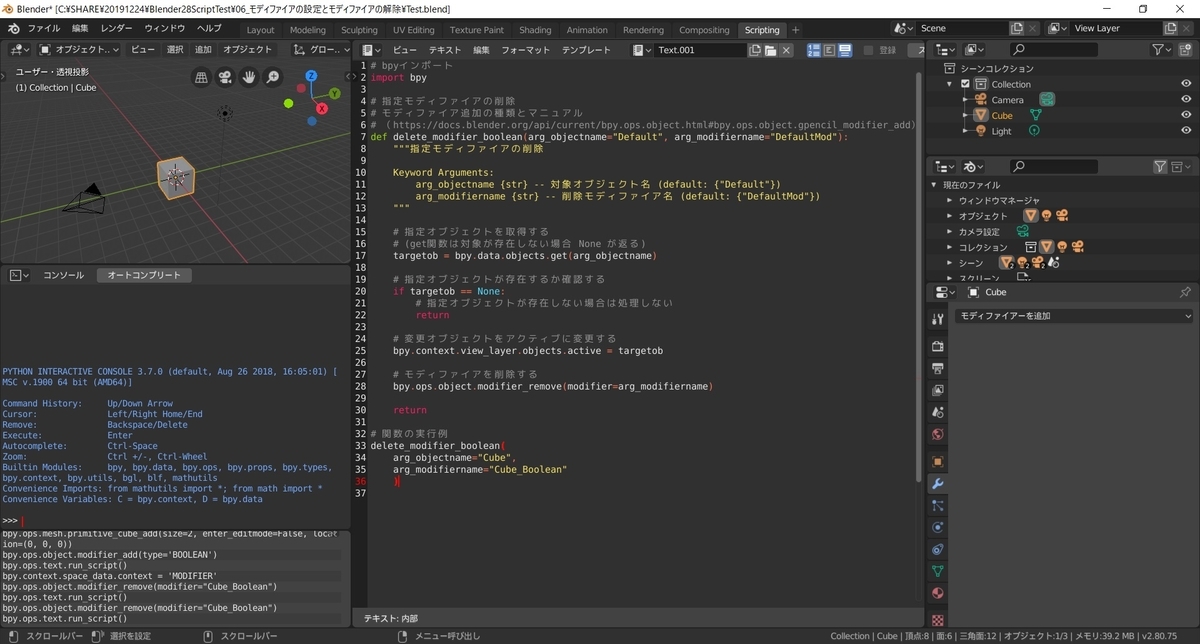The width and height of the screenshot is (1200, 644).
Task: Expand コレクション in the Blend-file data panel
Action: pos(950,246)
